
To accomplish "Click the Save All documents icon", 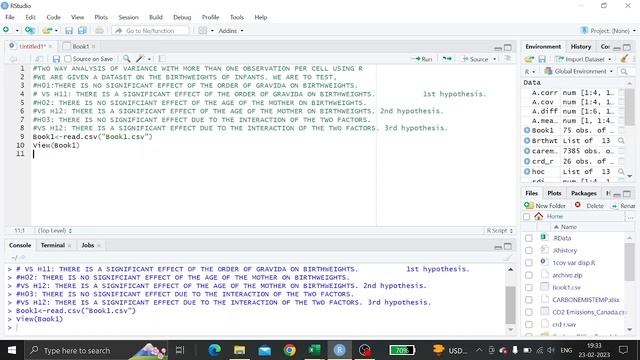I will click(82, 31).
